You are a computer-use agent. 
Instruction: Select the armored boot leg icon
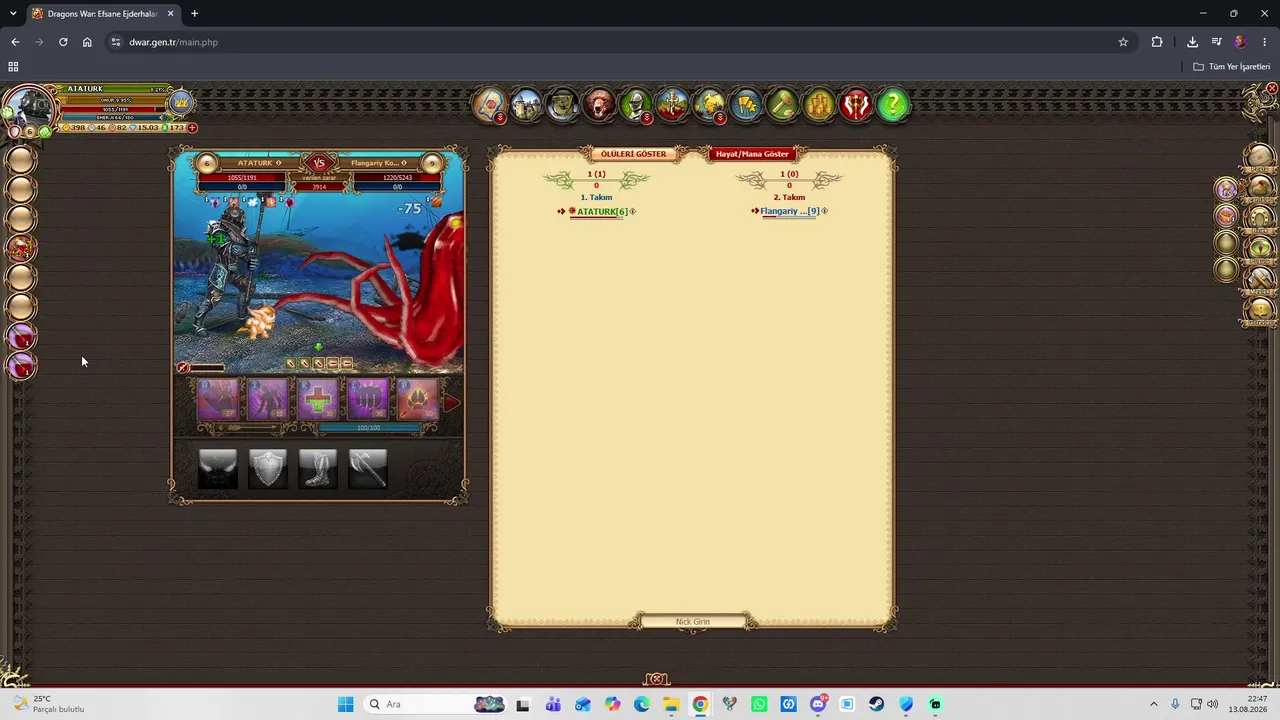tap(318, 468)
